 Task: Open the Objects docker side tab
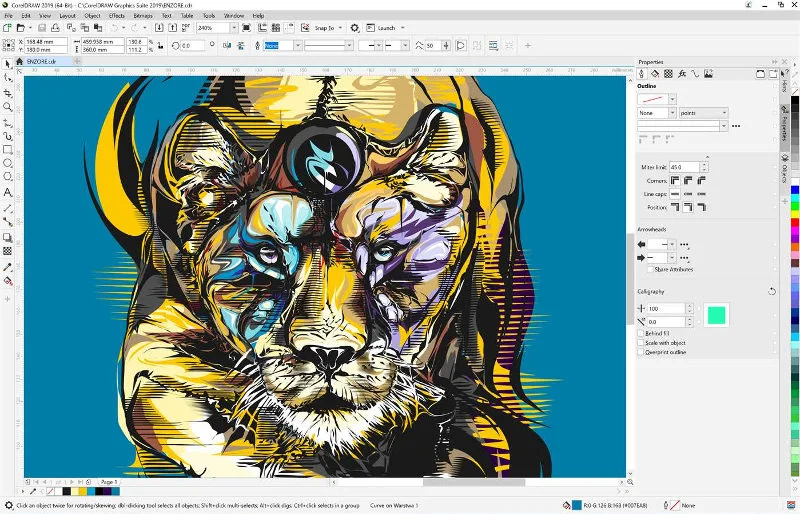click(x=784, y=170)
